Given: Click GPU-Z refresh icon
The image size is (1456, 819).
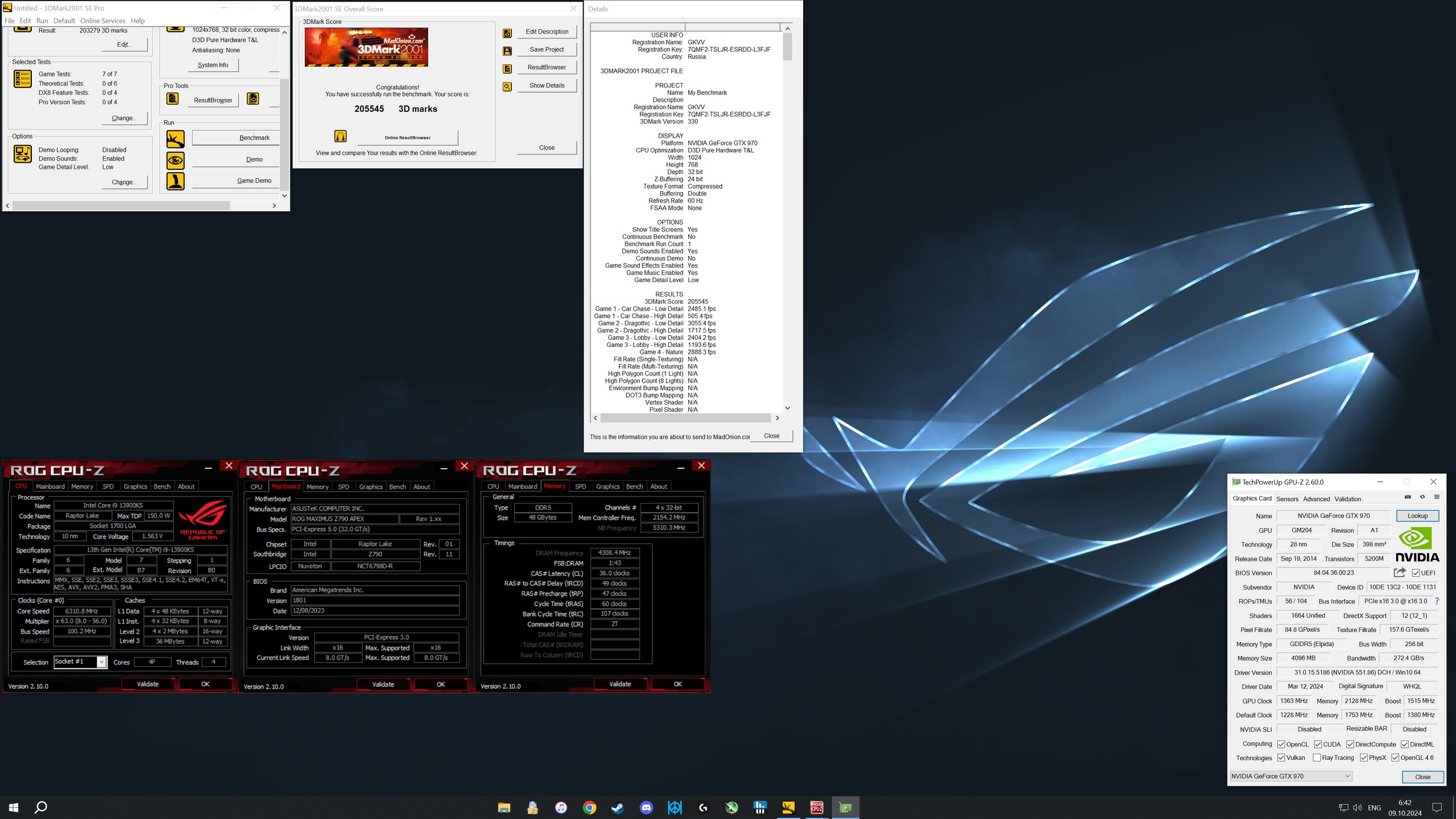Looking at the screenshot, I should click(1422, 497).
